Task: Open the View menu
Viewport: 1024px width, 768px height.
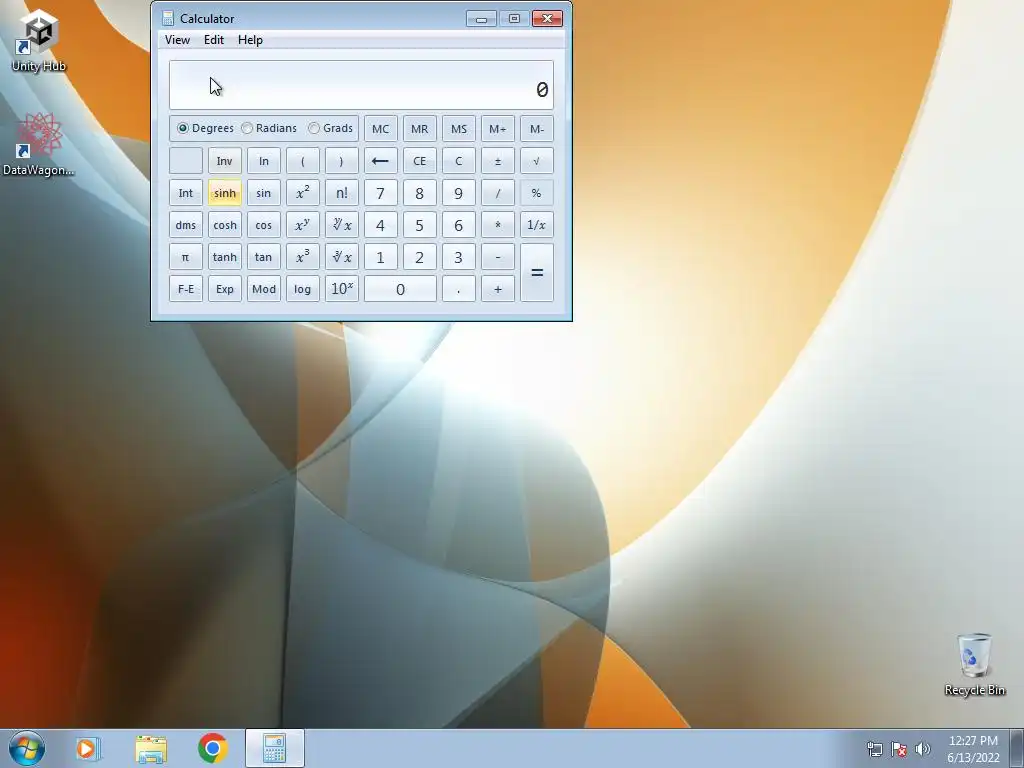Action: pos(177,40)
